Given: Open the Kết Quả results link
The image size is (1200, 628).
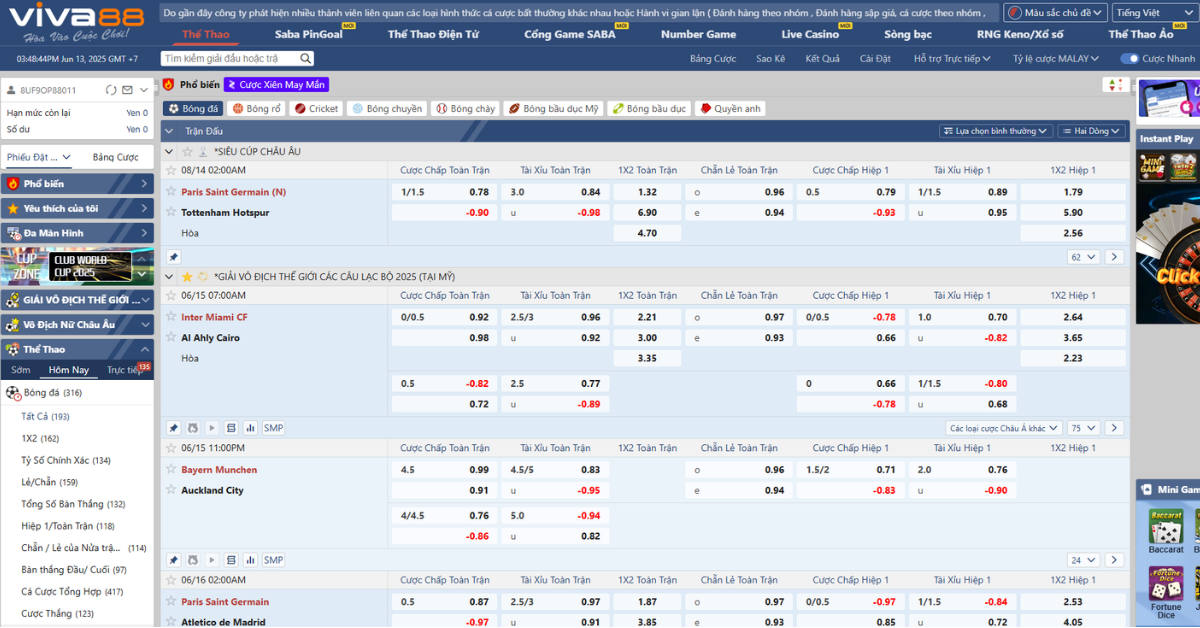Looking at the screenshot, I should [x=822, y=59].
